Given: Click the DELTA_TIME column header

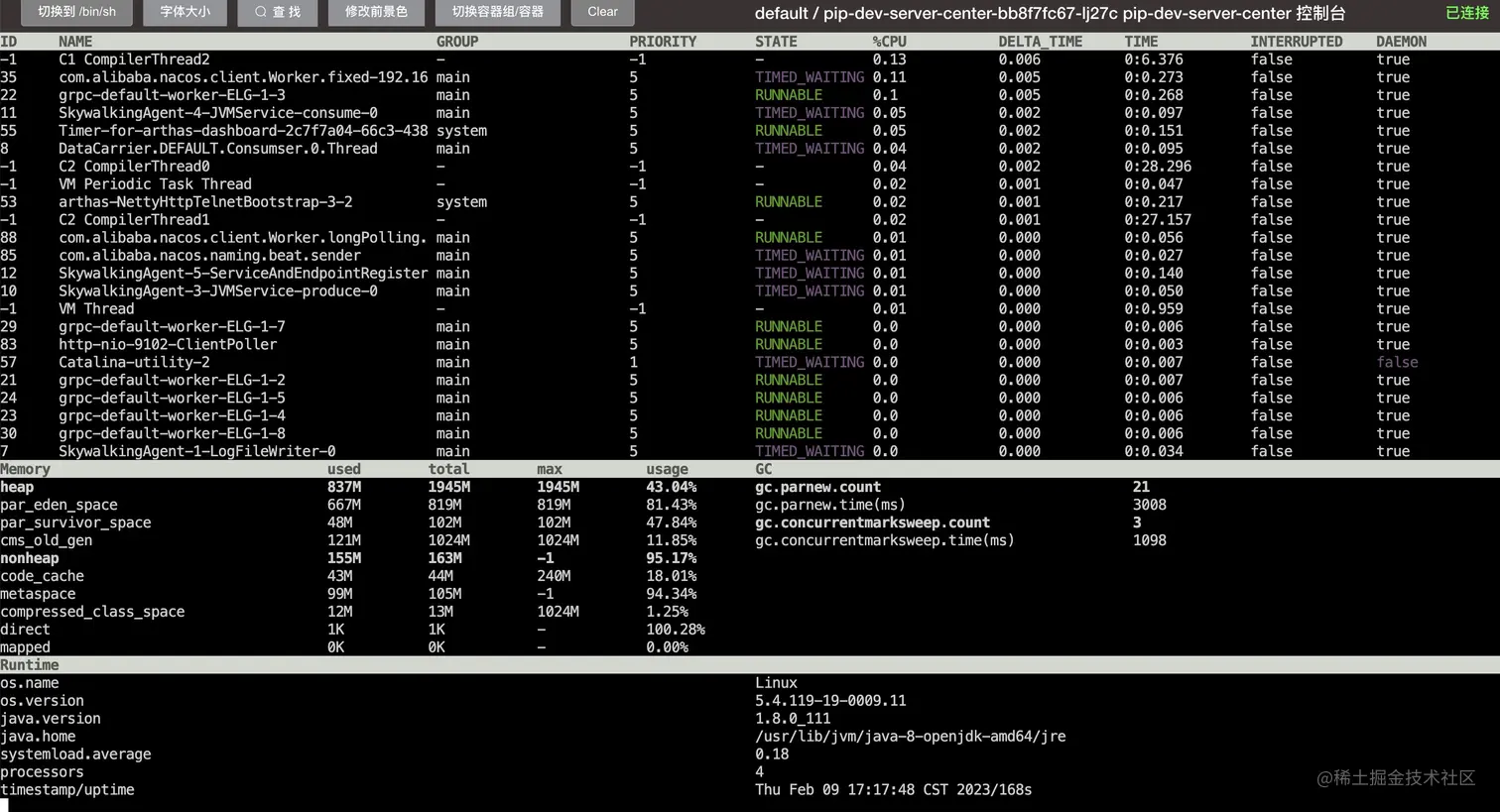Looking at the screenshot, I should (1041, 42).
